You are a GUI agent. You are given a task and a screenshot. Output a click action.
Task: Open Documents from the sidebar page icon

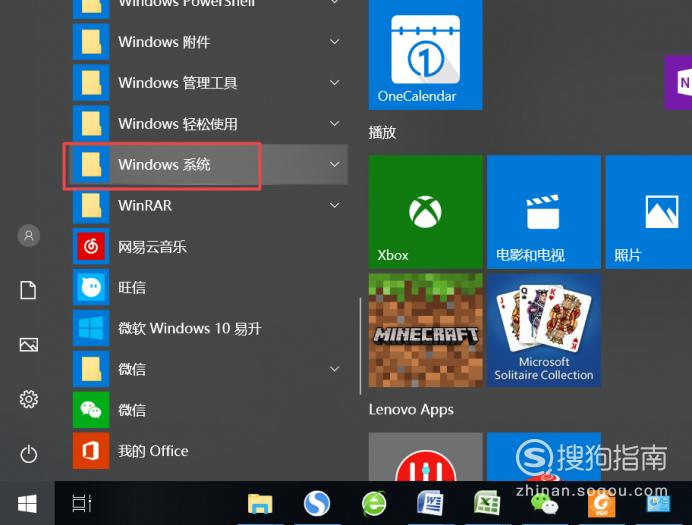pyautogui.click(x=29, y=290)
